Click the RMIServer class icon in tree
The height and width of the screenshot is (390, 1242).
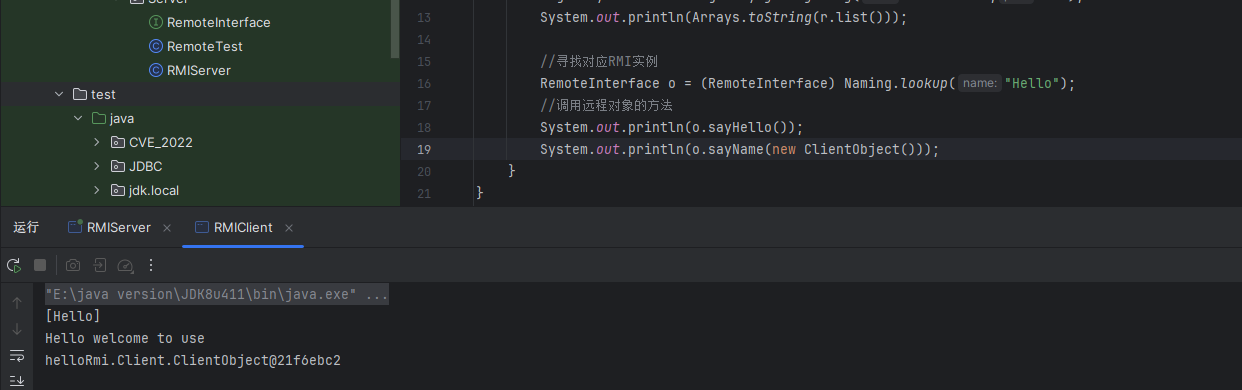155,70
